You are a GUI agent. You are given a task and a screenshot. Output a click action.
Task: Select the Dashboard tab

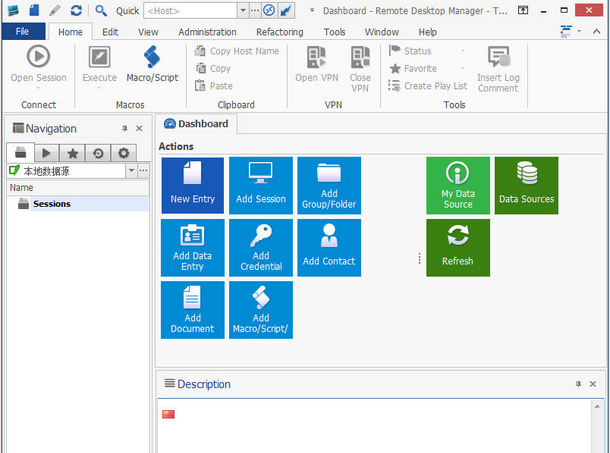pos(196,124)
